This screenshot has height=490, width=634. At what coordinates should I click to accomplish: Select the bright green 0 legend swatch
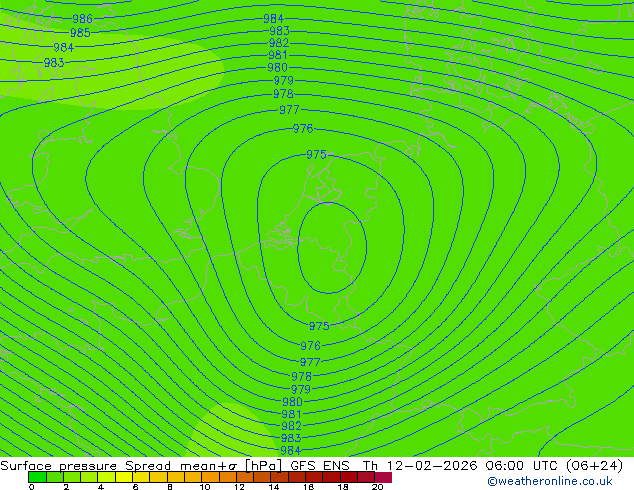click(x=37, y=477)
